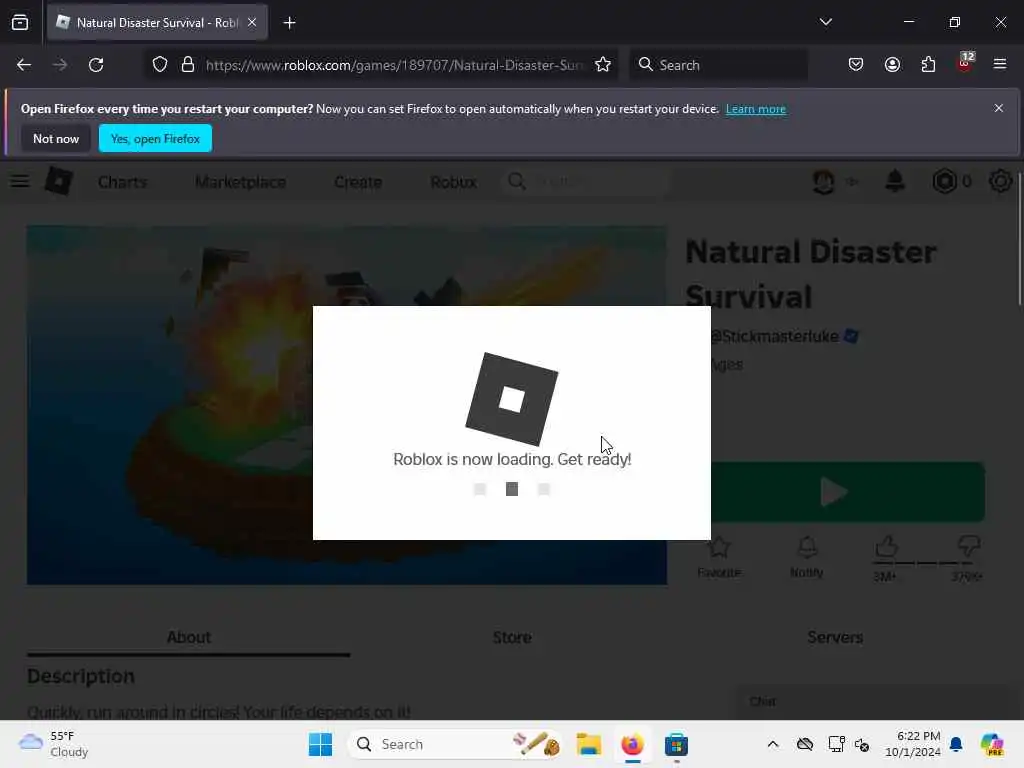
Task: Bookmark this page with star icon
Action: (603, 65)
